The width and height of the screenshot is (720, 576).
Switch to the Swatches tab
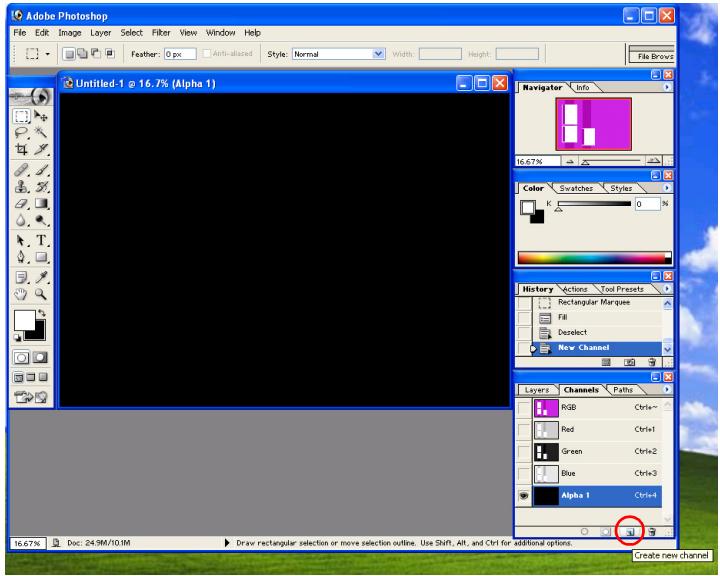point(576,188)
